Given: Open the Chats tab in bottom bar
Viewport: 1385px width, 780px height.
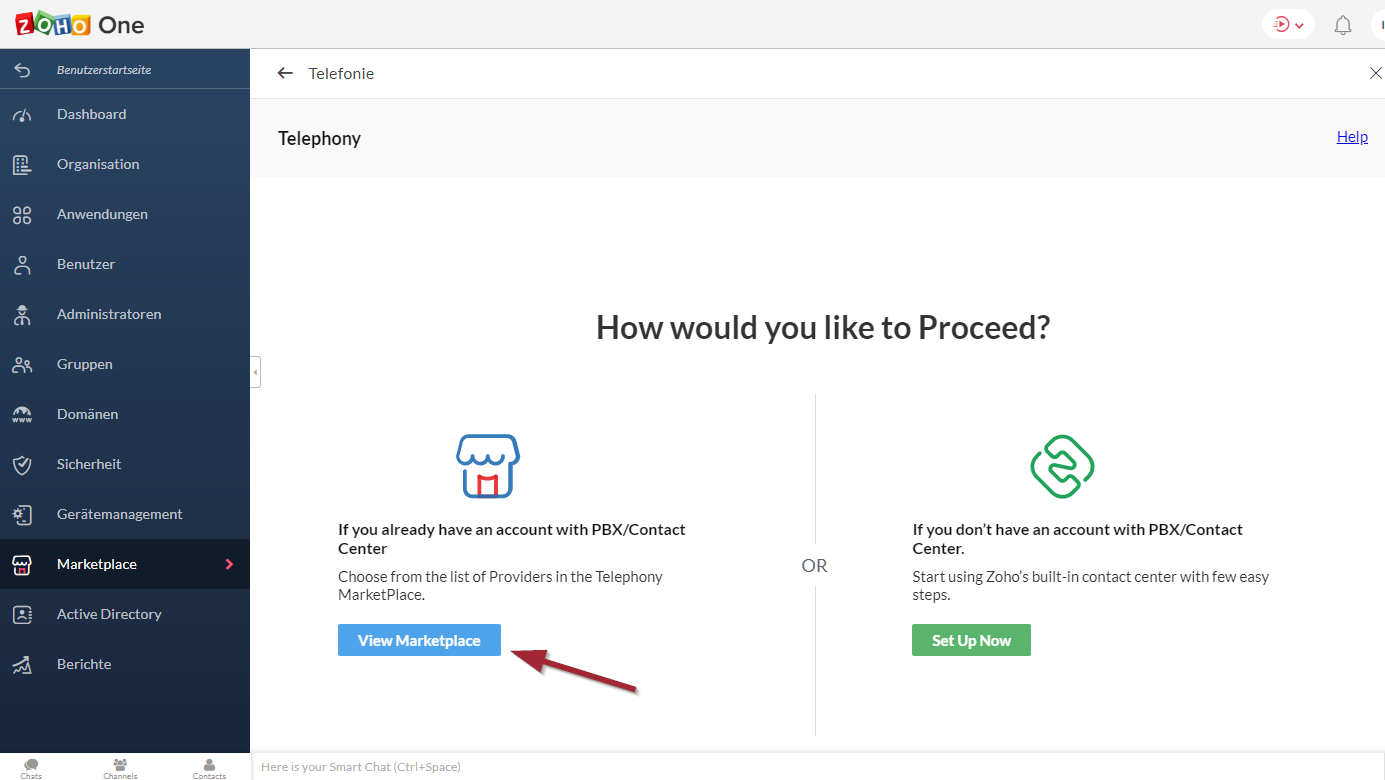Looking at the screenshot, I should 32,768.
